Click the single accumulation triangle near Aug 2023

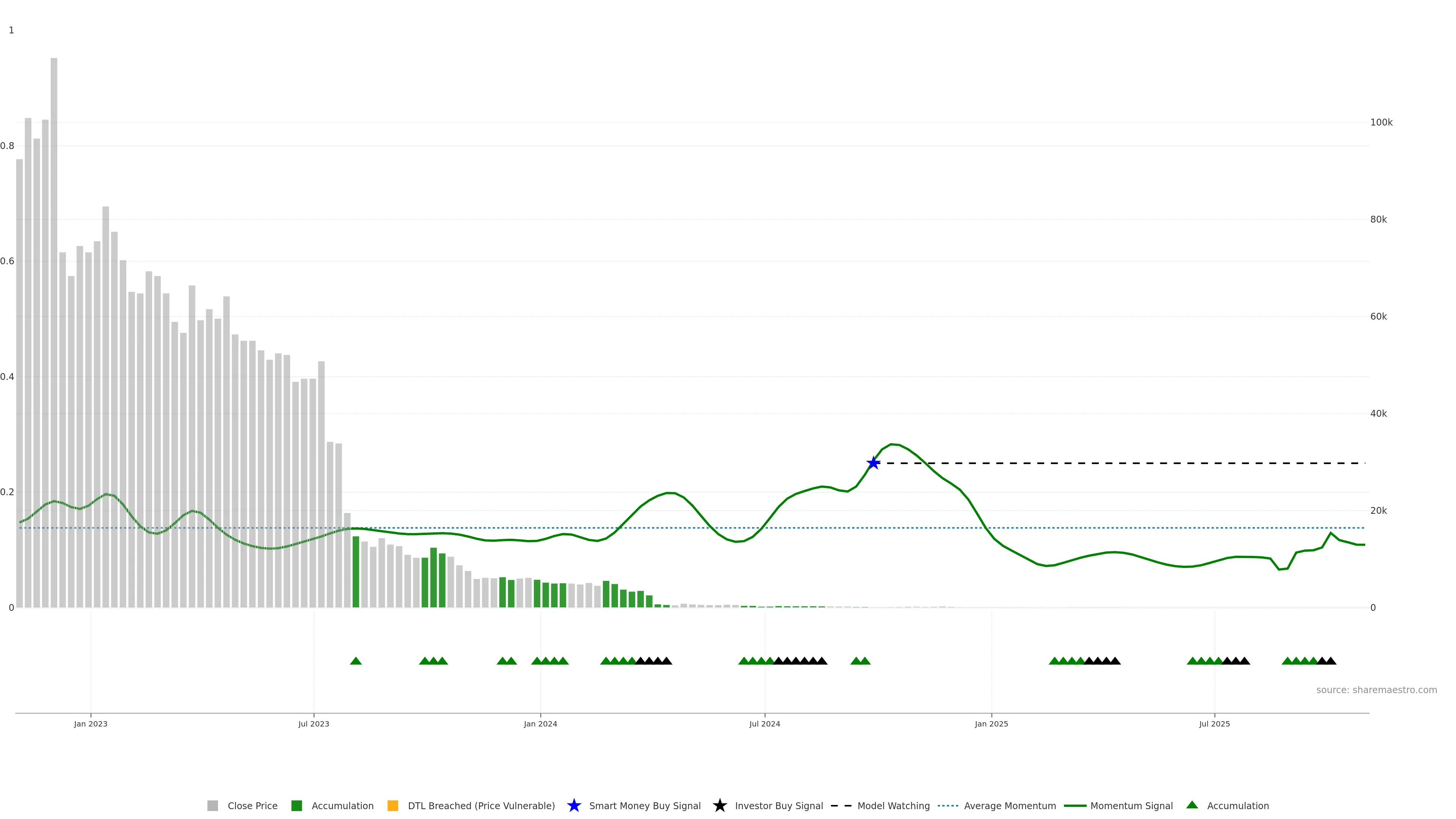click(356, 661)
